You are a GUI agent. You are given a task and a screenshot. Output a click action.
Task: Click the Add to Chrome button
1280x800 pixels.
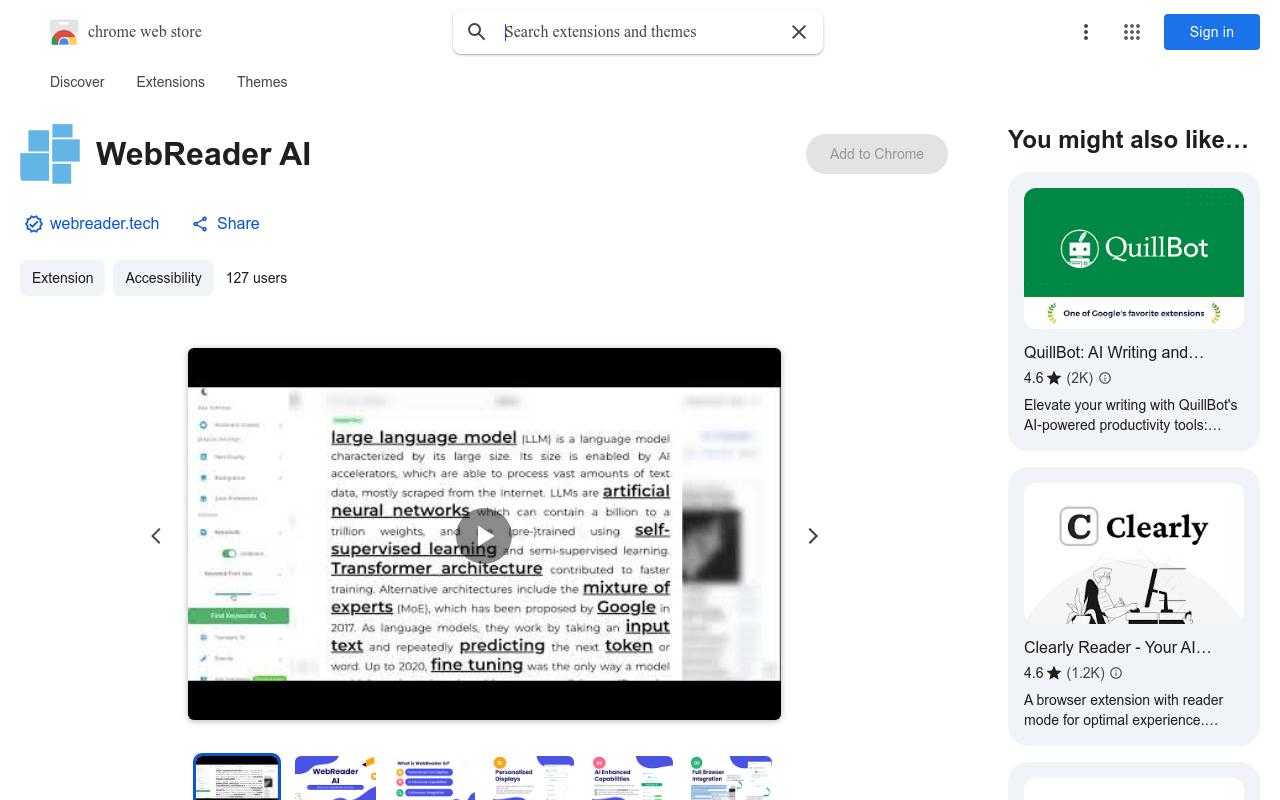pos(877,154)
